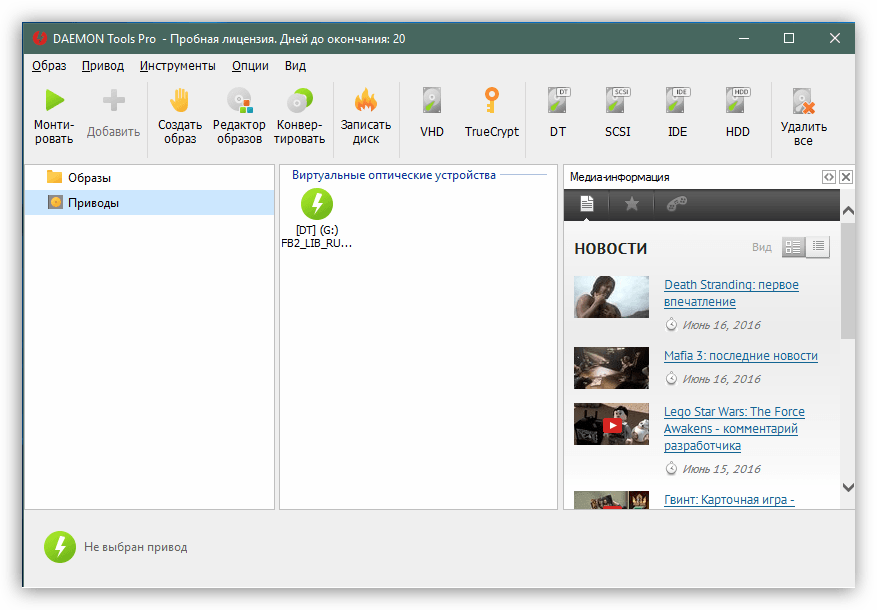Viewport: 877px width, 610px height.
Task: Switch to news document tab in media panel
Action: [586, 204]
